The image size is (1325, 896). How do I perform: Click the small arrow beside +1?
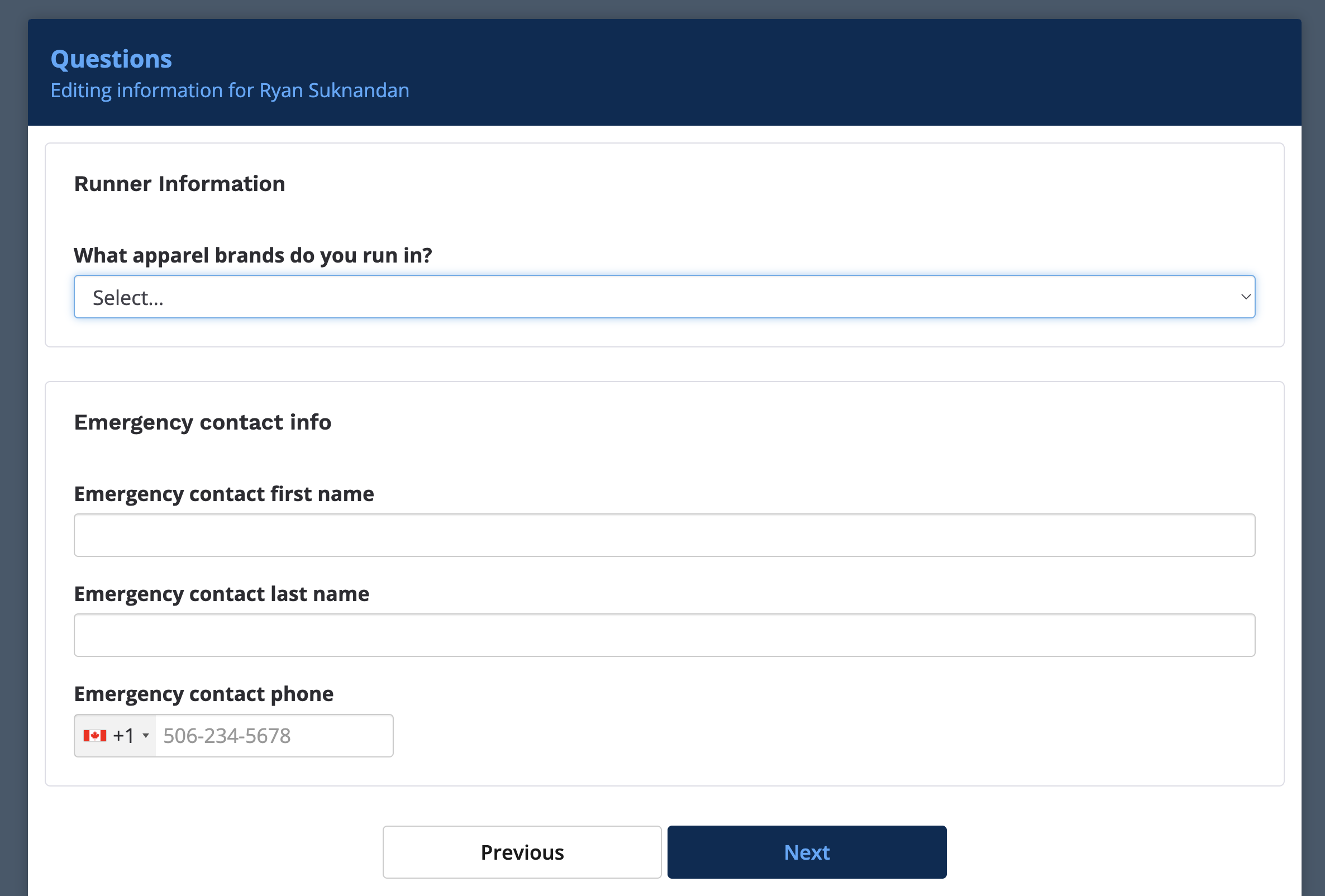(146, 736)
